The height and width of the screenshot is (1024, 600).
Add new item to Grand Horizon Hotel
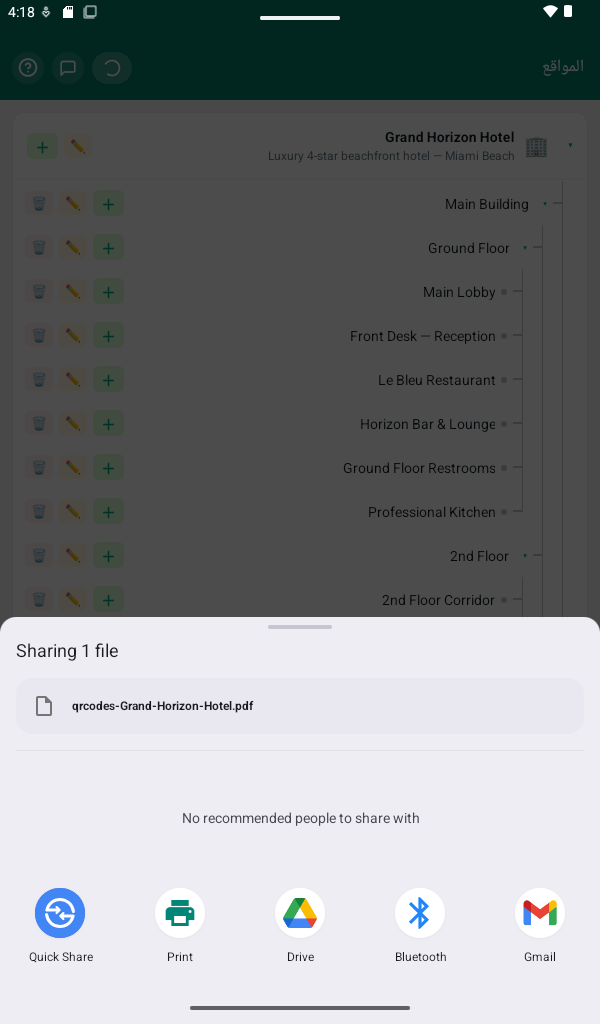click(x=42, y=147)
